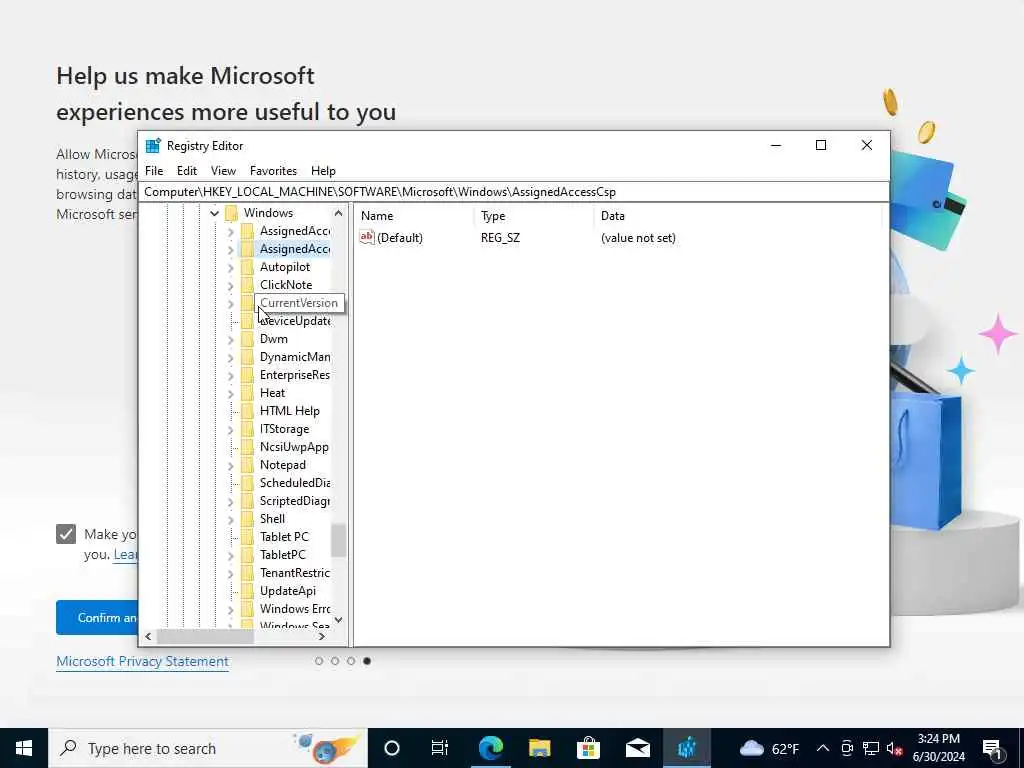The image size is (1024, 768).
Task: Click the ClickNote folder icon
Action: (x=247, y=285)
